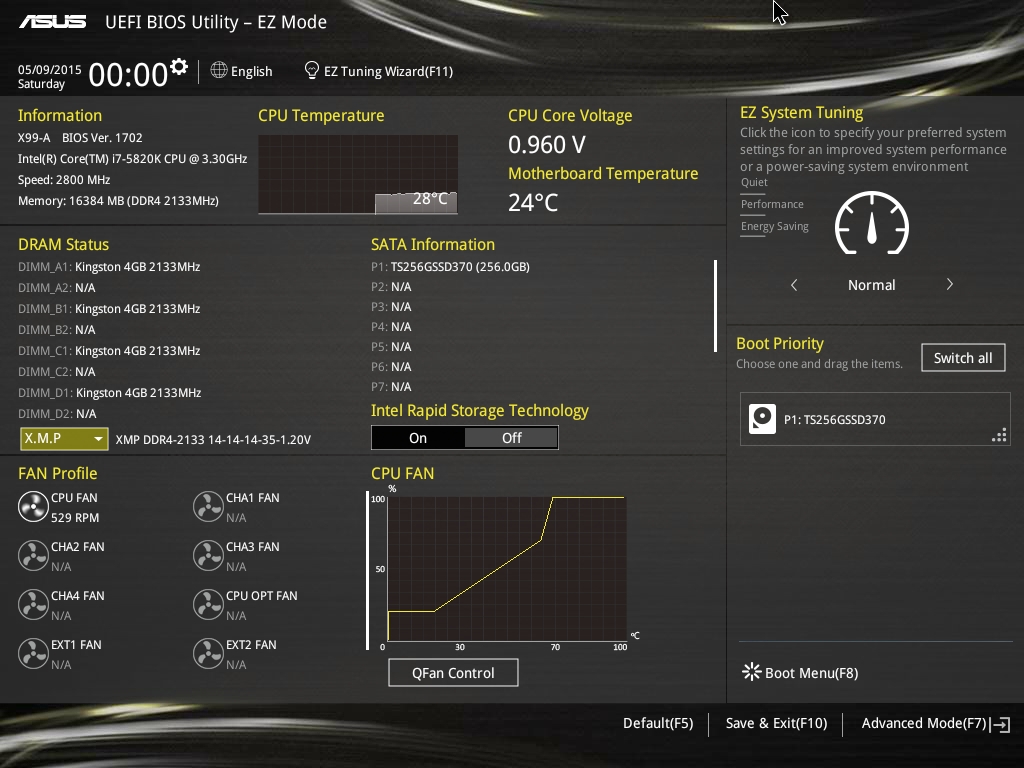Click the Motherboard Temperature value 24°C
Viewport: 1024px width, 768px height.
point(534,202)
